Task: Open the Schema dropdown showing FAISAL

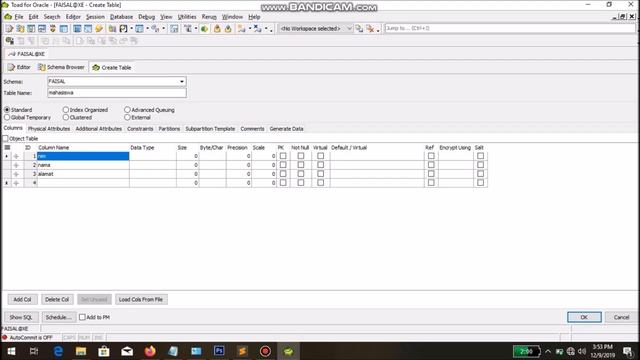Action: [x=182, y=82]
